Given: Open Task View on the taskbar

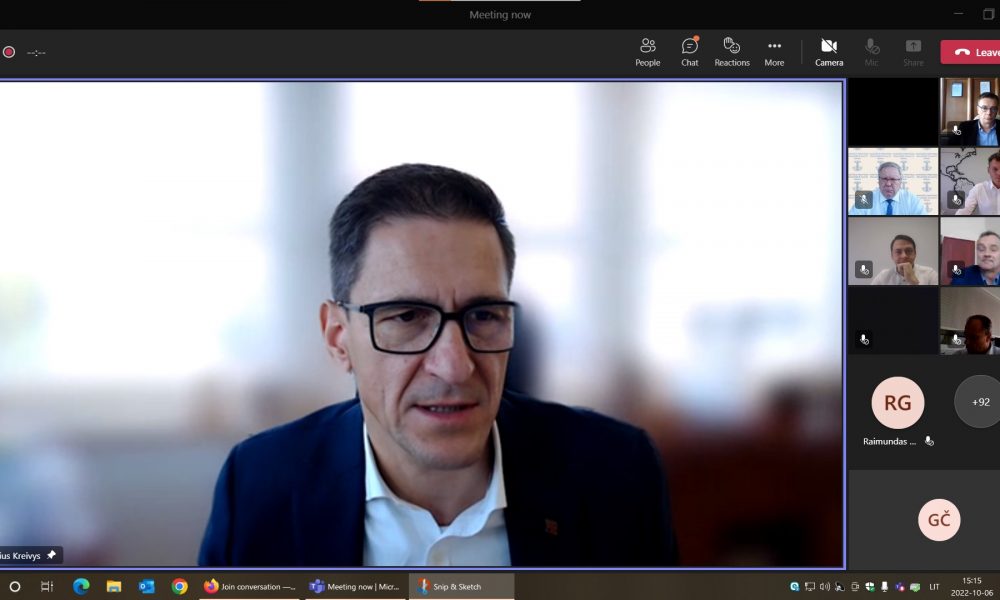Looking at the screenshot, I should pos(47,586).
